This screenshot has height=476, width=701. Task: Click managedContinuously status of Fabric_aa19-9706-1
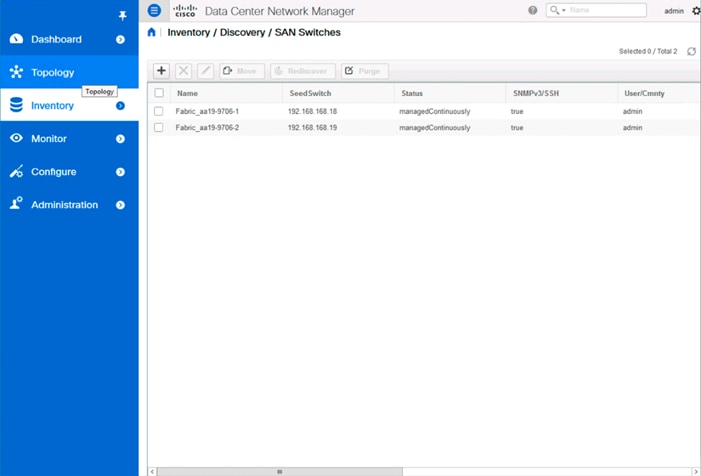435,111
